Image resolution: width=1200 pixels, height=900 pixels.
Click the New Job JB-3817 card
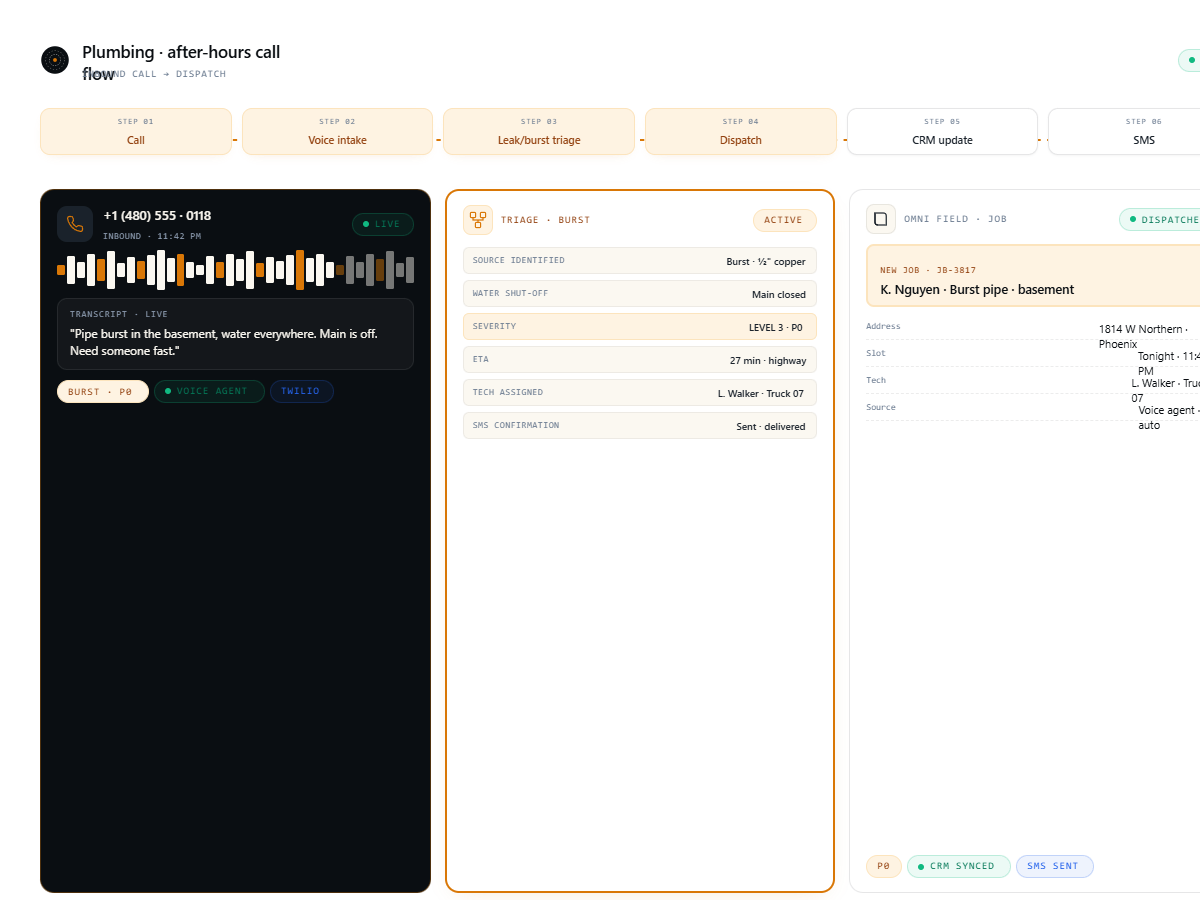(x=1033, y=276)
